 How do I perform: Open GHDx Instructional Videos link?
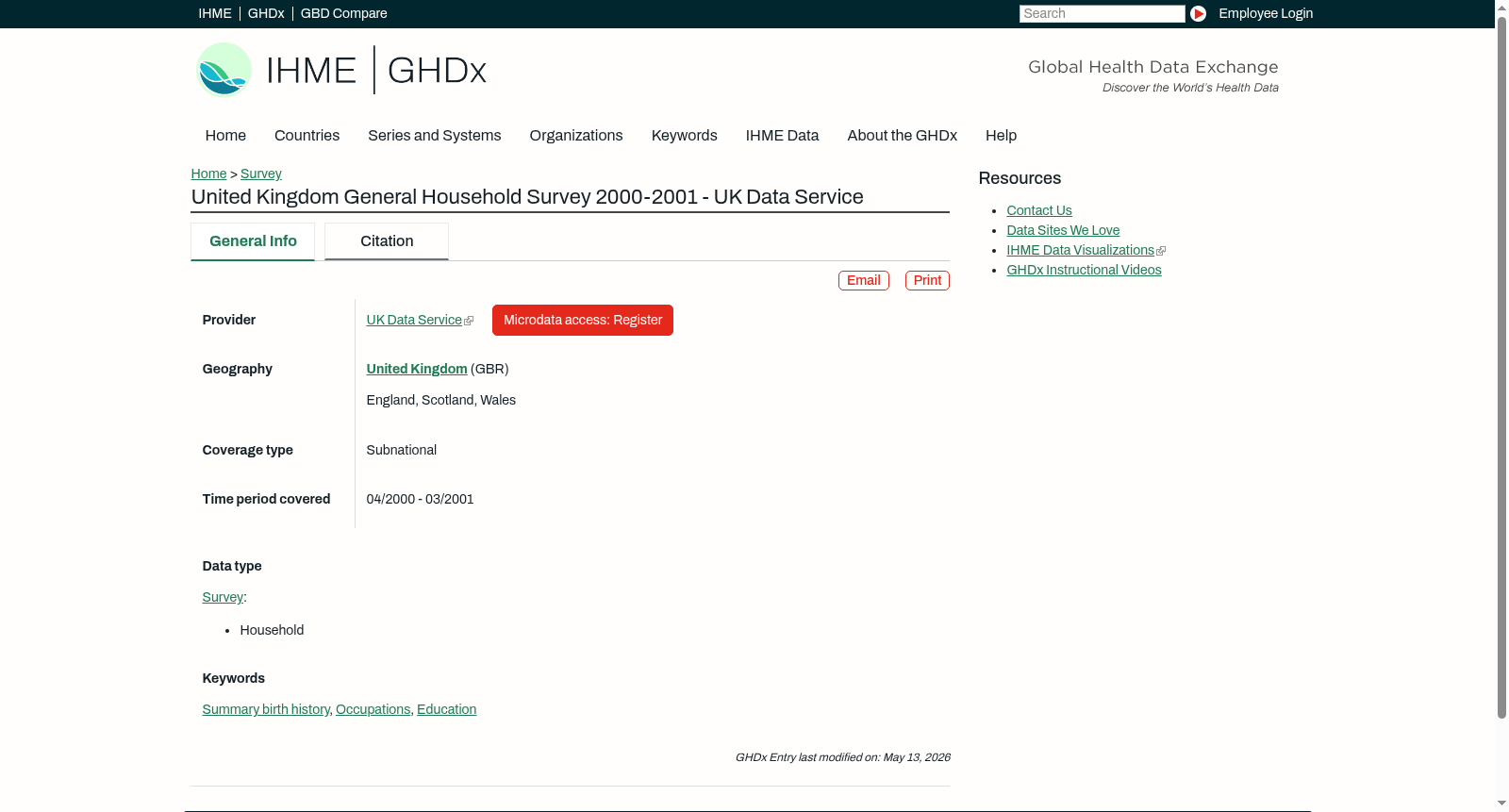click(x=1084, y=270)
